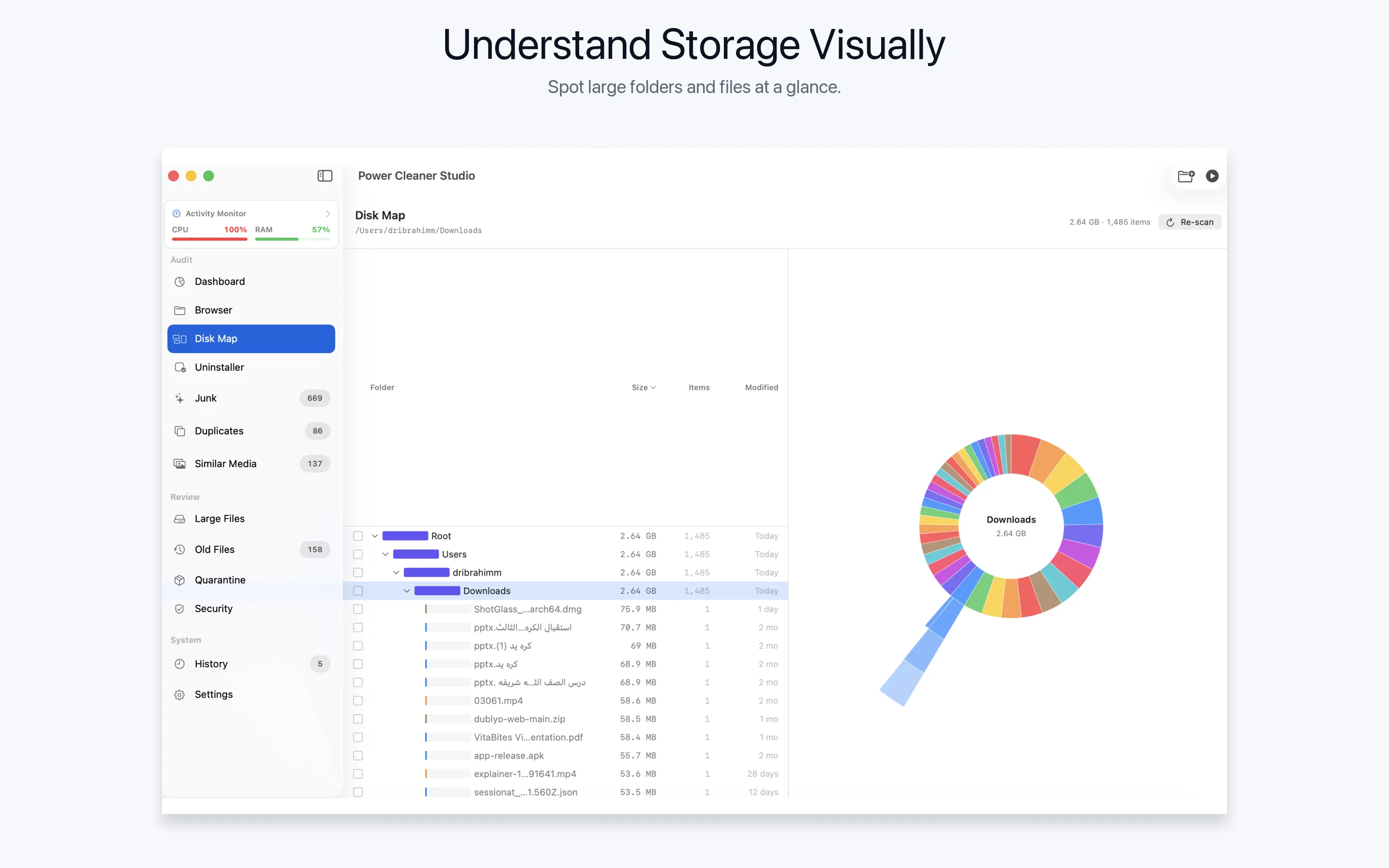
Task: Sort by the Folder column header
Action: pyautogui.click(x=382, y=388)
